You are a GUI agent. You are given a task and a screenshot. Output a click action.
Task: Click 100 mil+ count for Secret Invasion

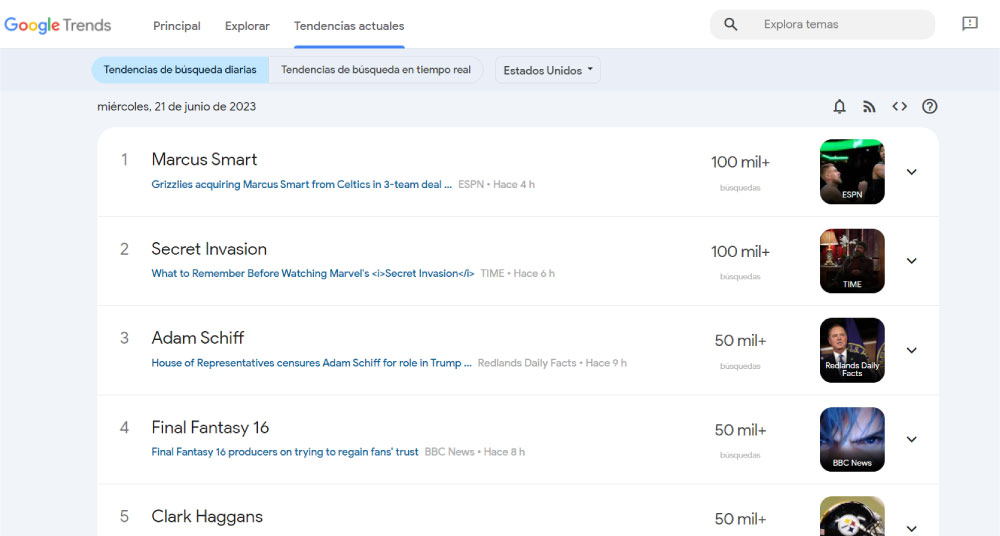[x=740, y=251]
